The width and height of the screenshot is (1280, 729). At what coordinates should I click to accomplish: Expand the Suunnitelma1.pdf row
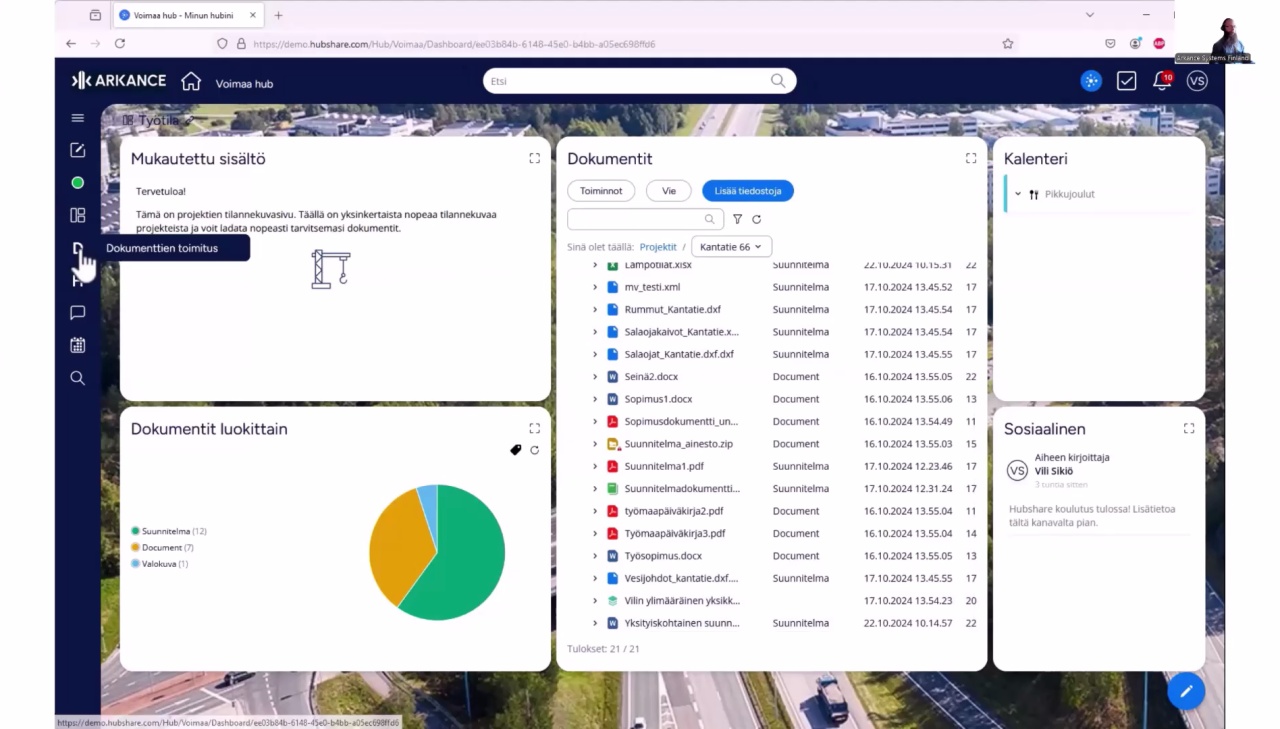pyautogui.click(x=595, y=466)
